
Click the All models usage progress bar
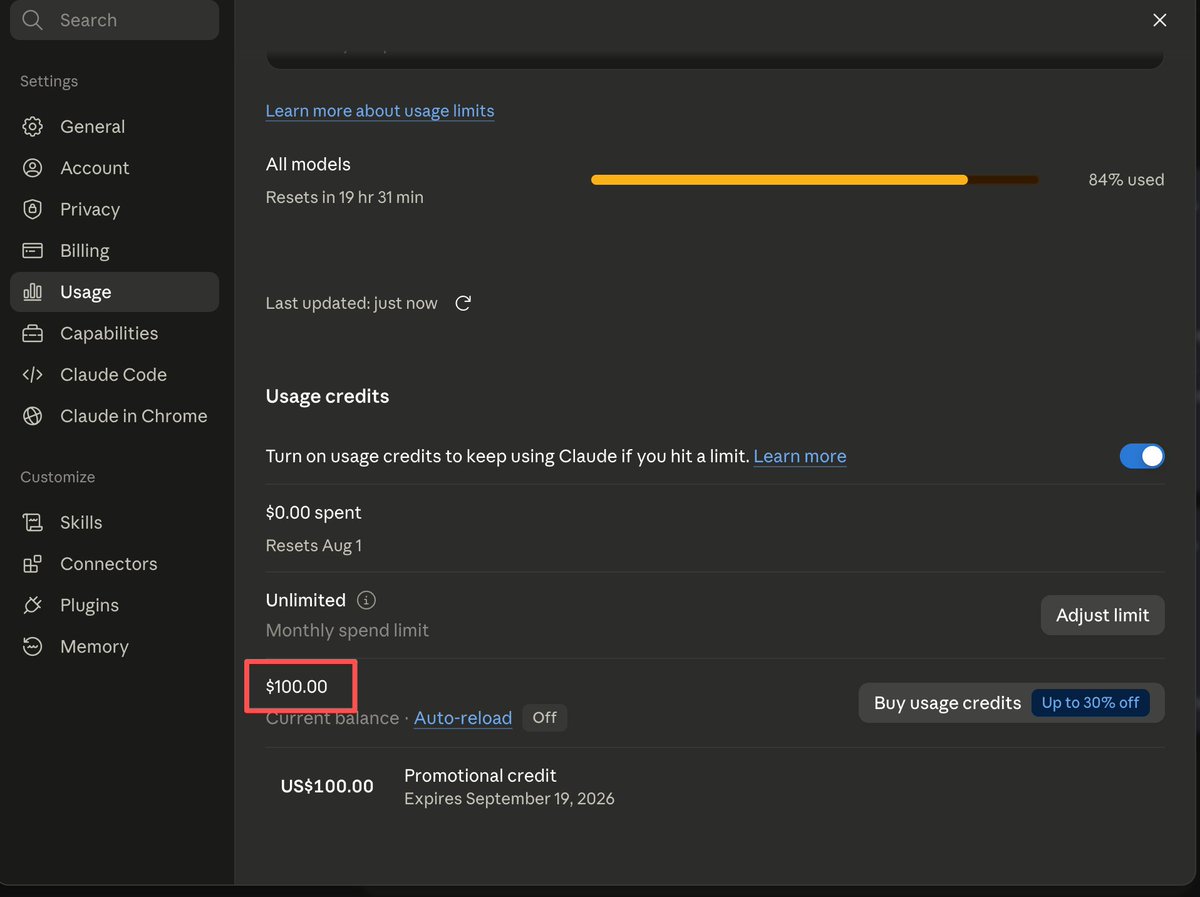pos(815,180)
